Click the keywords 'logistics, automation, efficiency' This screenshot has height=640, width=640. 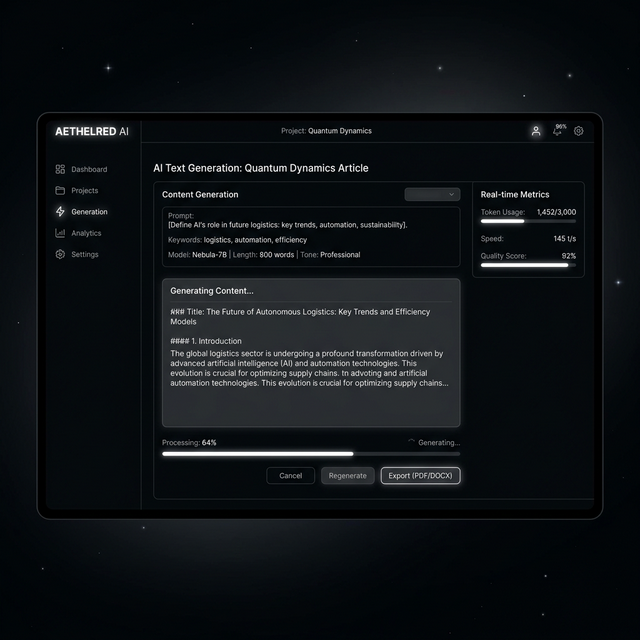pos(255,240)
